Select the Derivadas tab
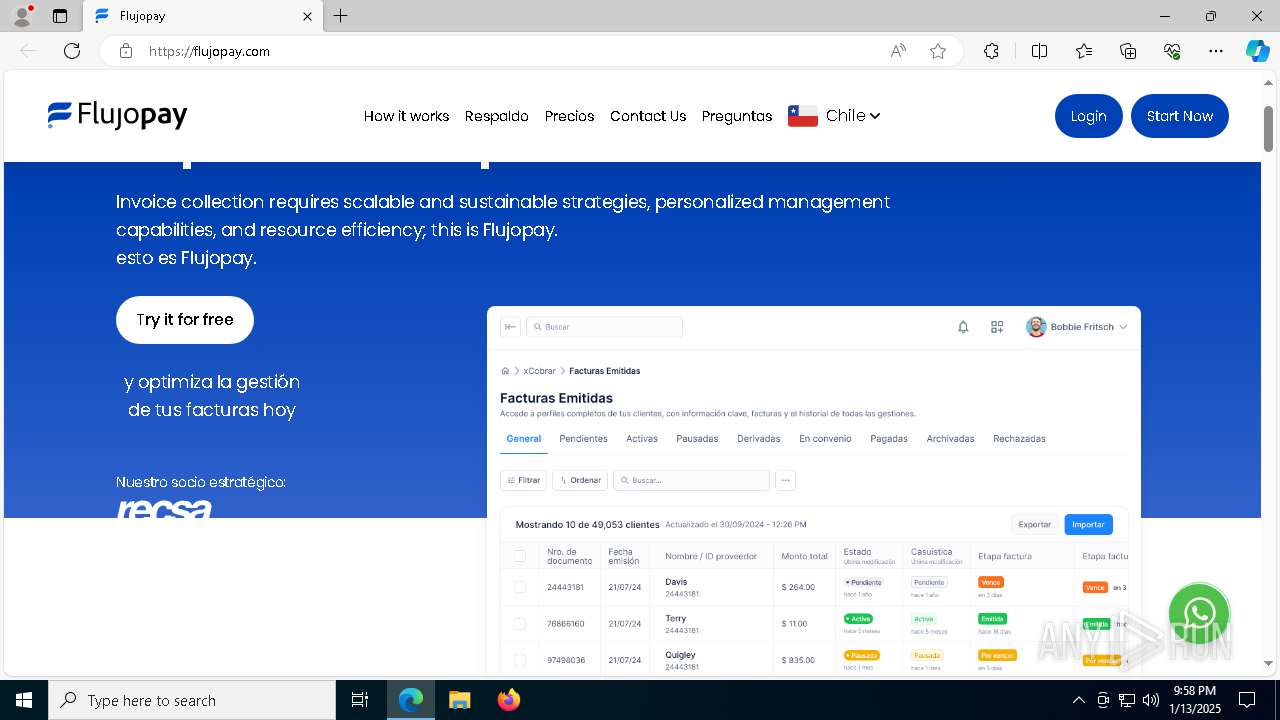Screen dimensions: 1280x720 pyautogui.click(x=759, y=439)
